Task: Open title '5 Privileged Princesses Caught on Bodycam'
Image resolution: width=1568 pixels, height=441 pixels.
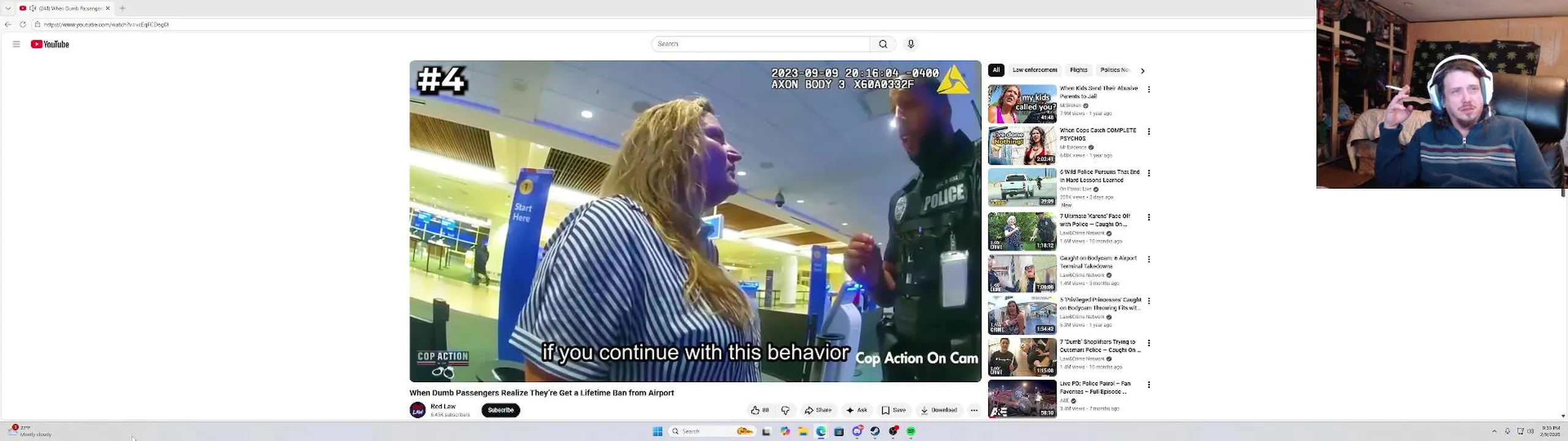Action: click(1101, 304)
